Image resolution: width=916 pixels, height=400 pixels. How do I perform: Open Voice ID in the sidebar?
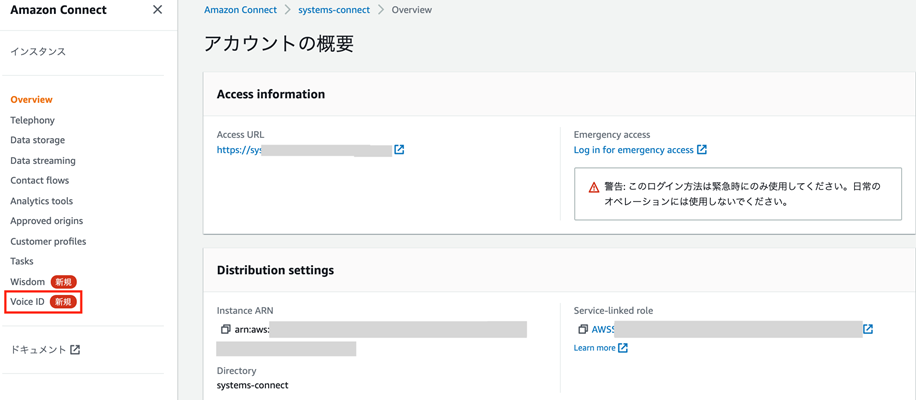27,302
